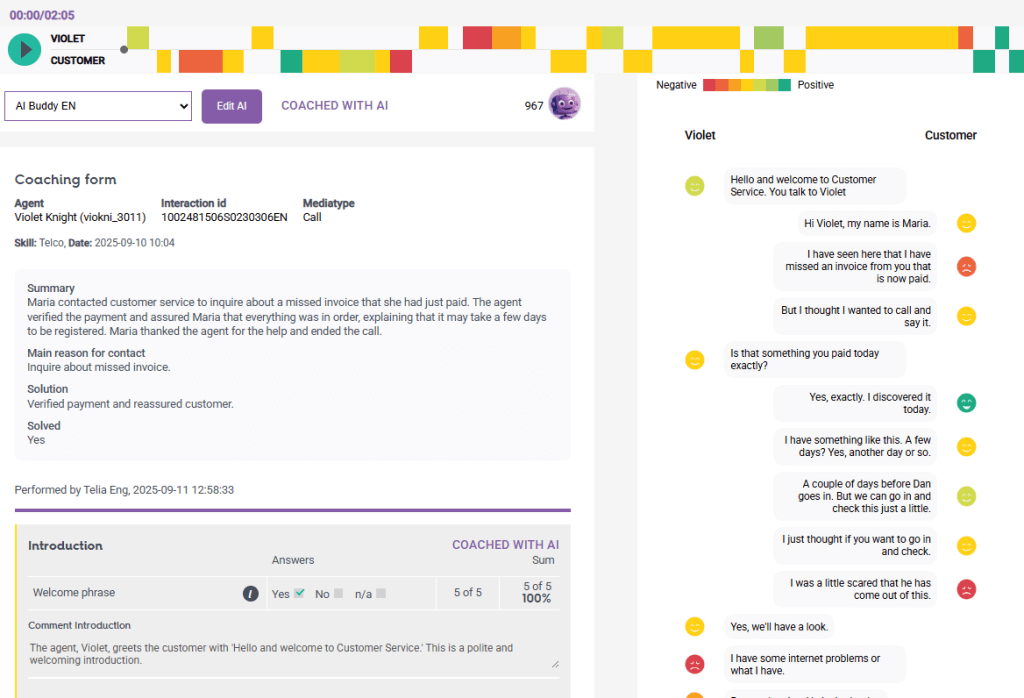Image resolution: width=1024 pixels, height=698 pixels.
Task: Click the timeline playhead position dot
Action: point(124,49)
